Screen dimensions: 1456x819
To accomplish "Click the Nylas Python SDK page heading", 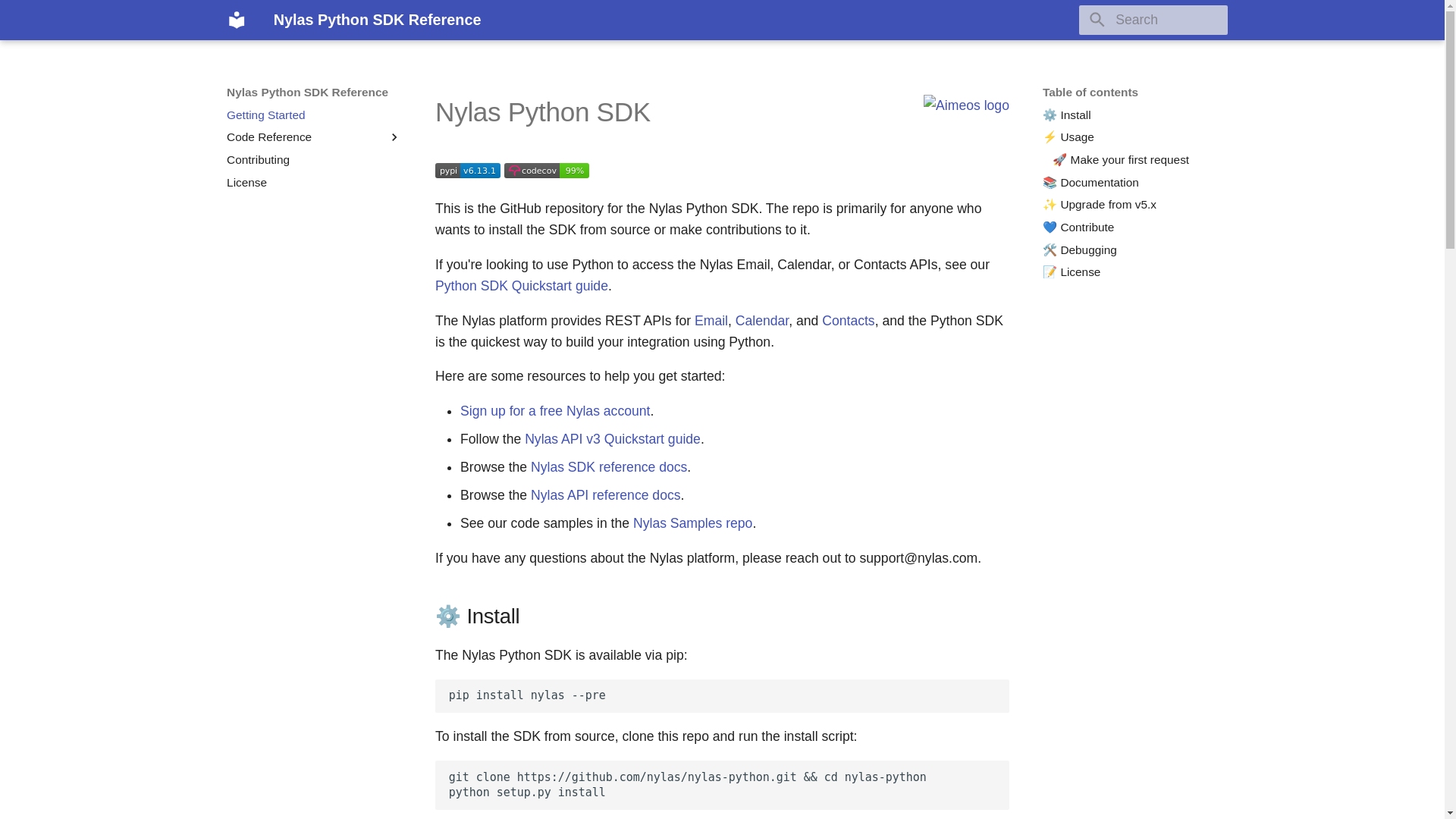I will (542, 112).
